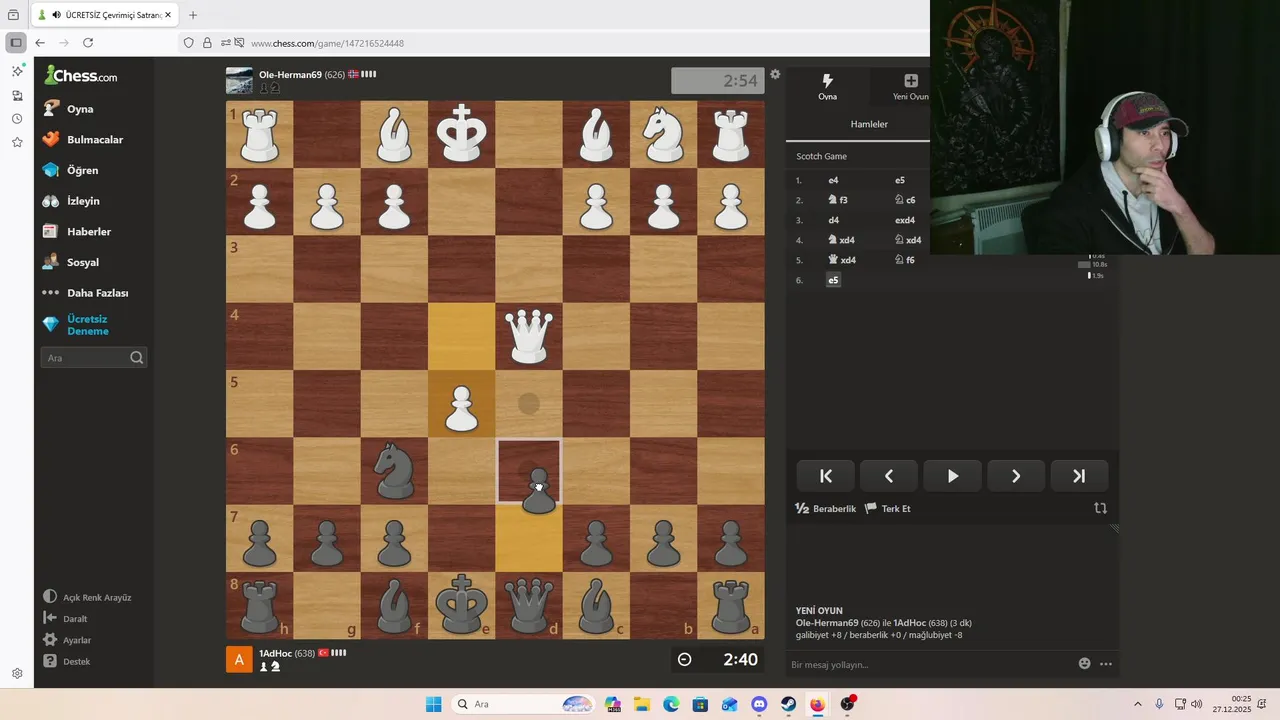Viewport: 1280px width, 720px height.
Task: Click the Scotch Game opening name
Action: [821, 156]
